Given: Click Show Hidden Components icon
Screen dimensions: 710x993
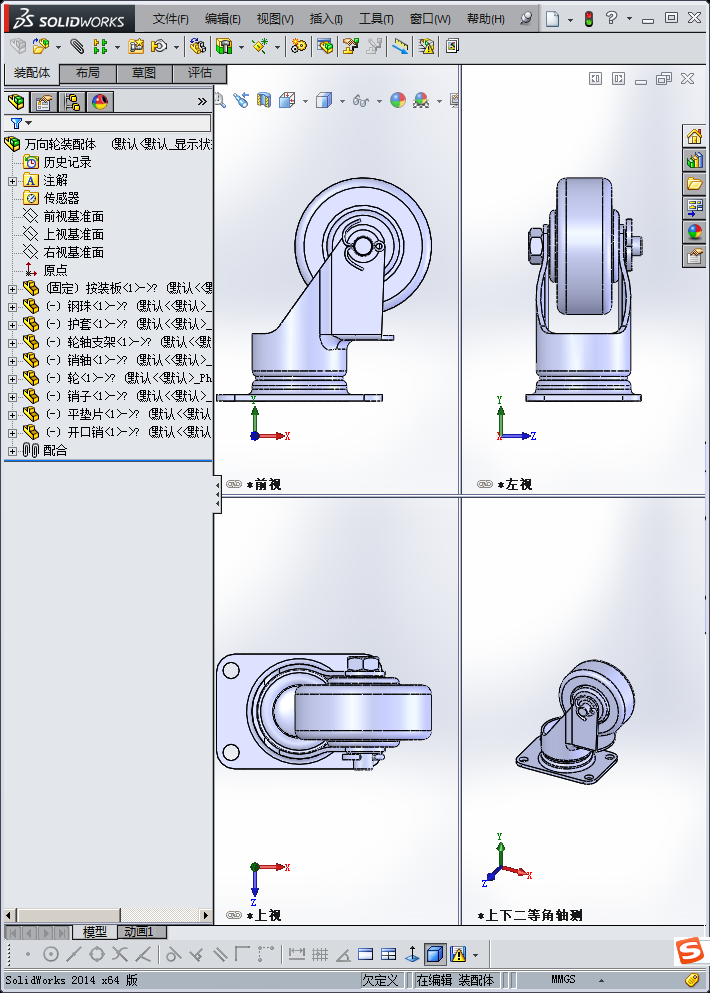Looking at the screenshot, I should (x=197, y=46).
